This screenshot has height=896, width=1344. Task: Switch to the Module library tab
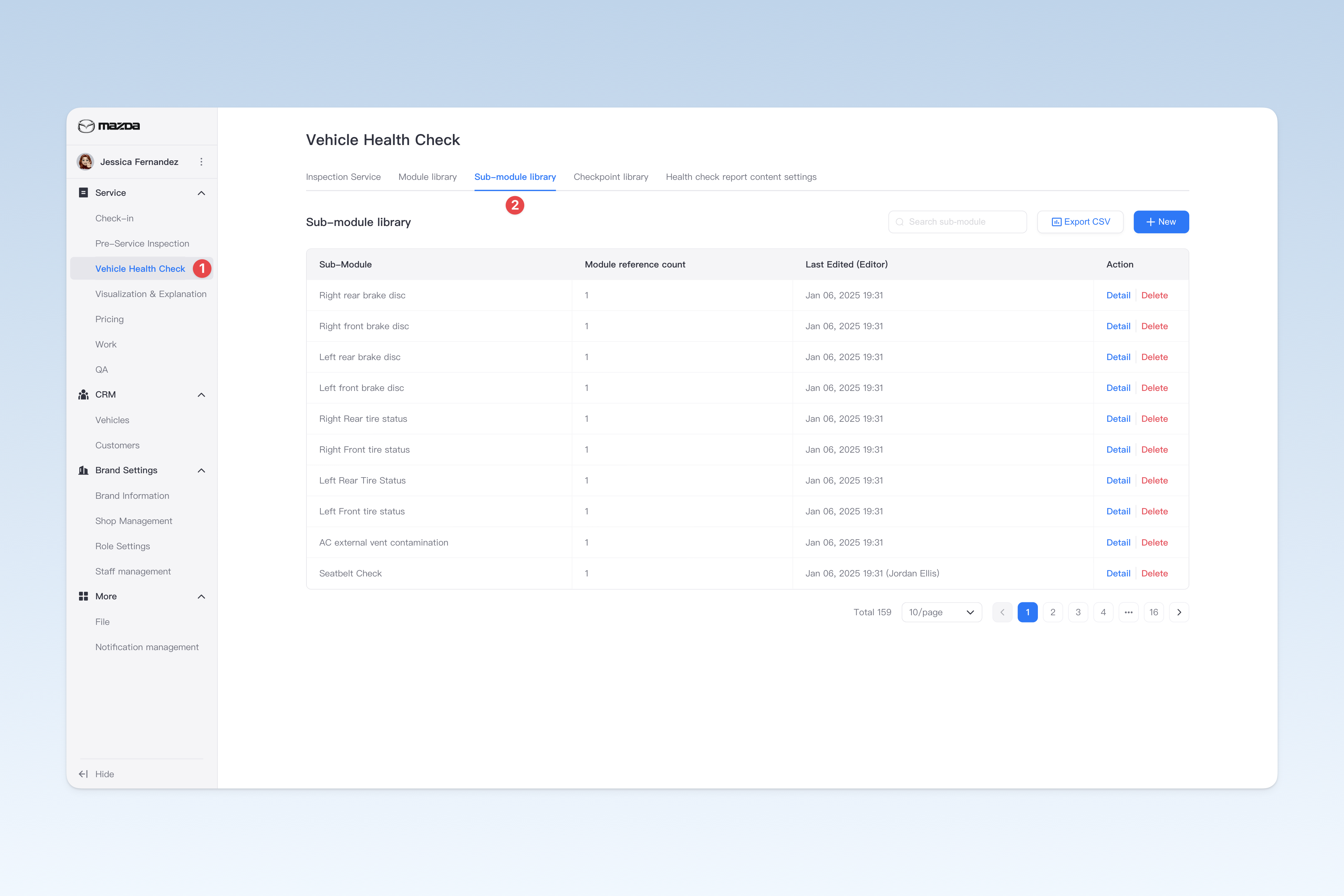pyautogui.click(x=428, y=177)
